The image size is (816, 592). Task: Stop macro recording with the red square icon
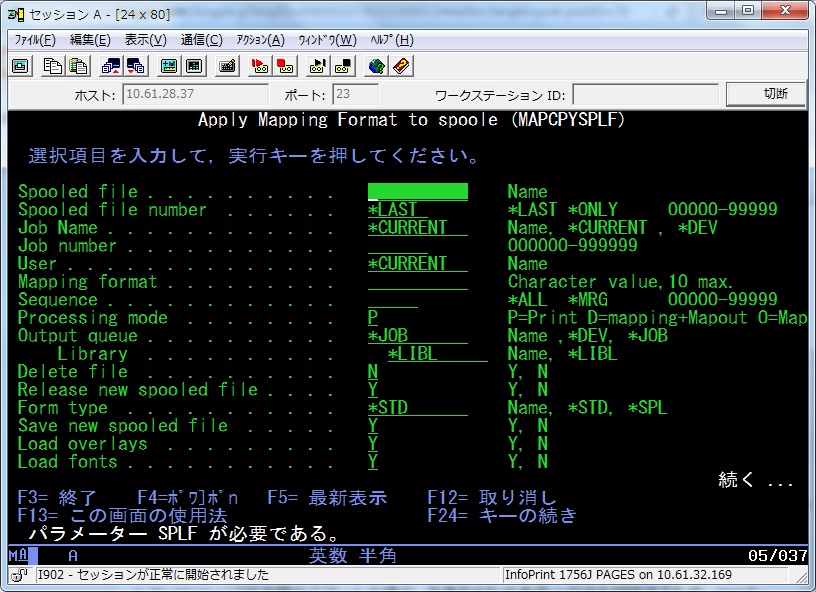tap(285, 66)
